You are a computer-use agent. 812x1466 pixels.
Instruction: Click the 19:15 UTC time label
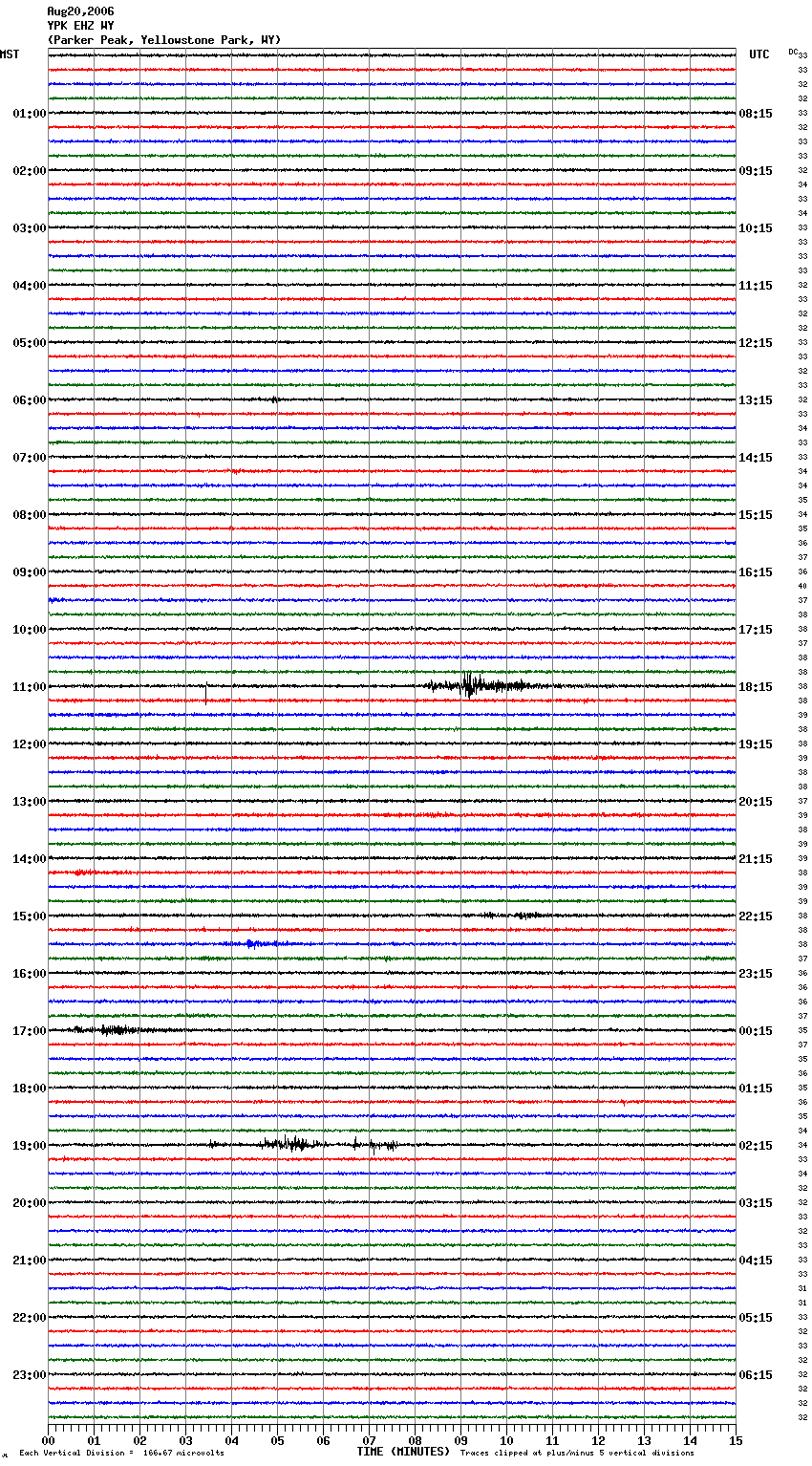tap(756, 744)
